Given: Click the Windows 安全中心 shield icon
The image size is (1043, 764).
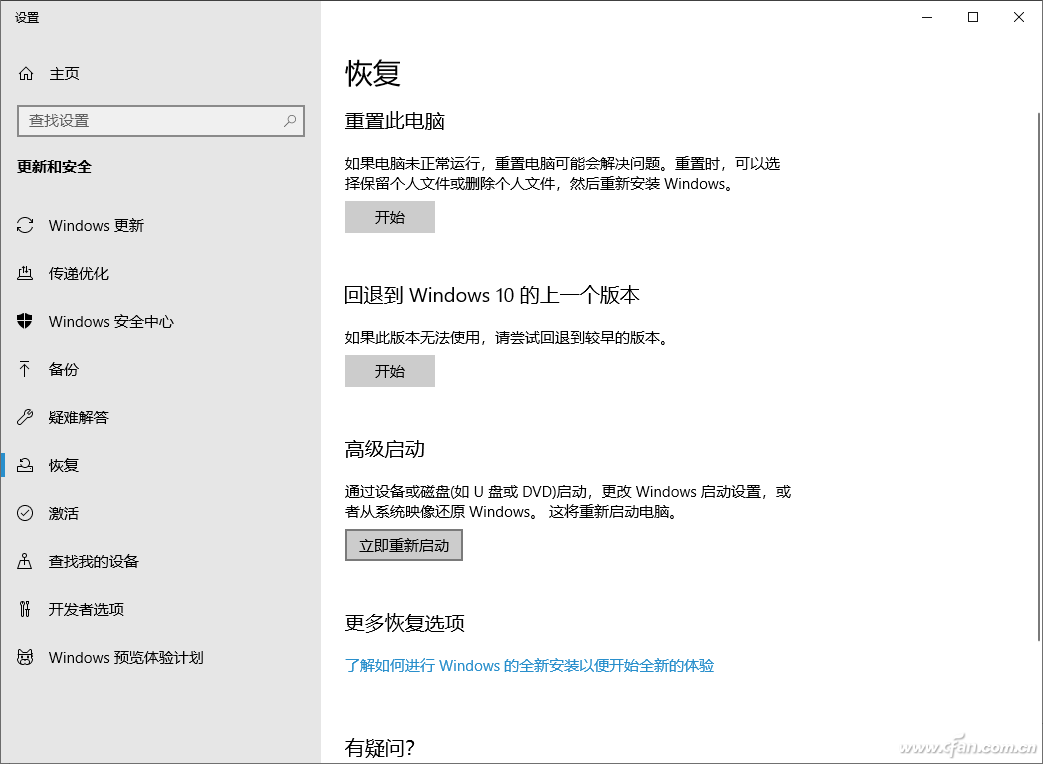Looking at the screenshot, I should (x=25, y=321).
